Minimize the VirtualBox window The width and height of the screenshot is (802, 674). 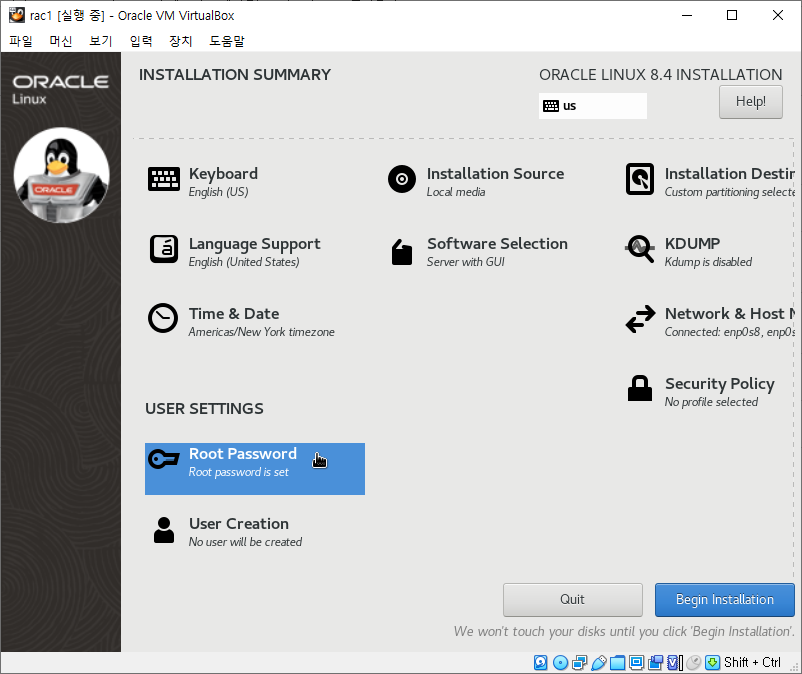coord(687,15)
